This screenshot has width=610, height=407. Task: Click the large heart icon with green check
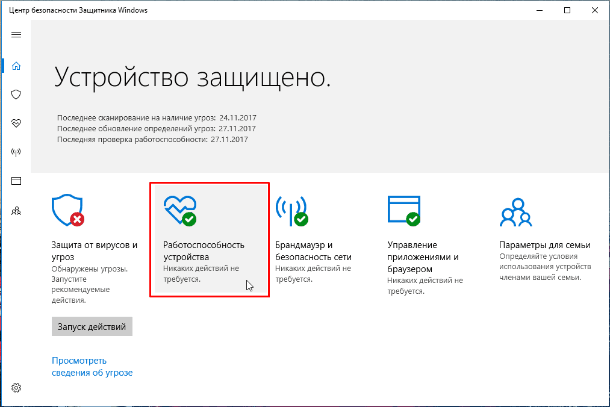180,210
